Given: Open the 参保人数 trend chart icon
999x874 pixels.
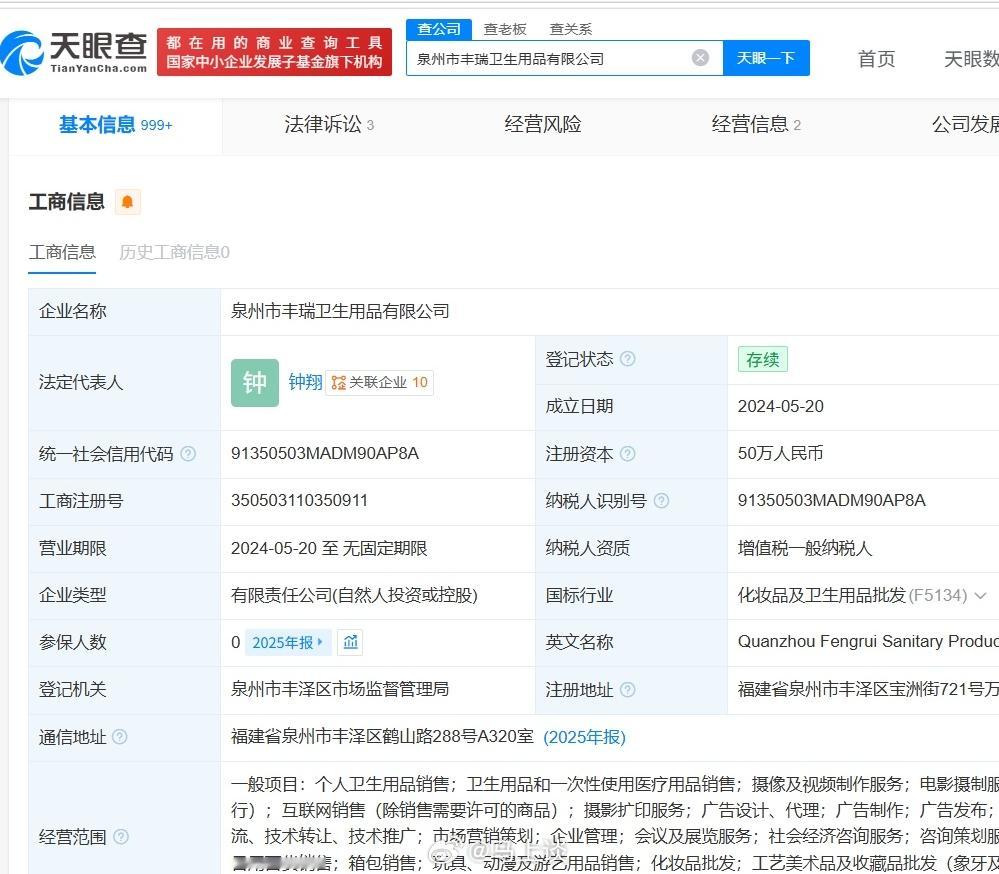Looking at the screenshot, I should (x=350, y=642).
